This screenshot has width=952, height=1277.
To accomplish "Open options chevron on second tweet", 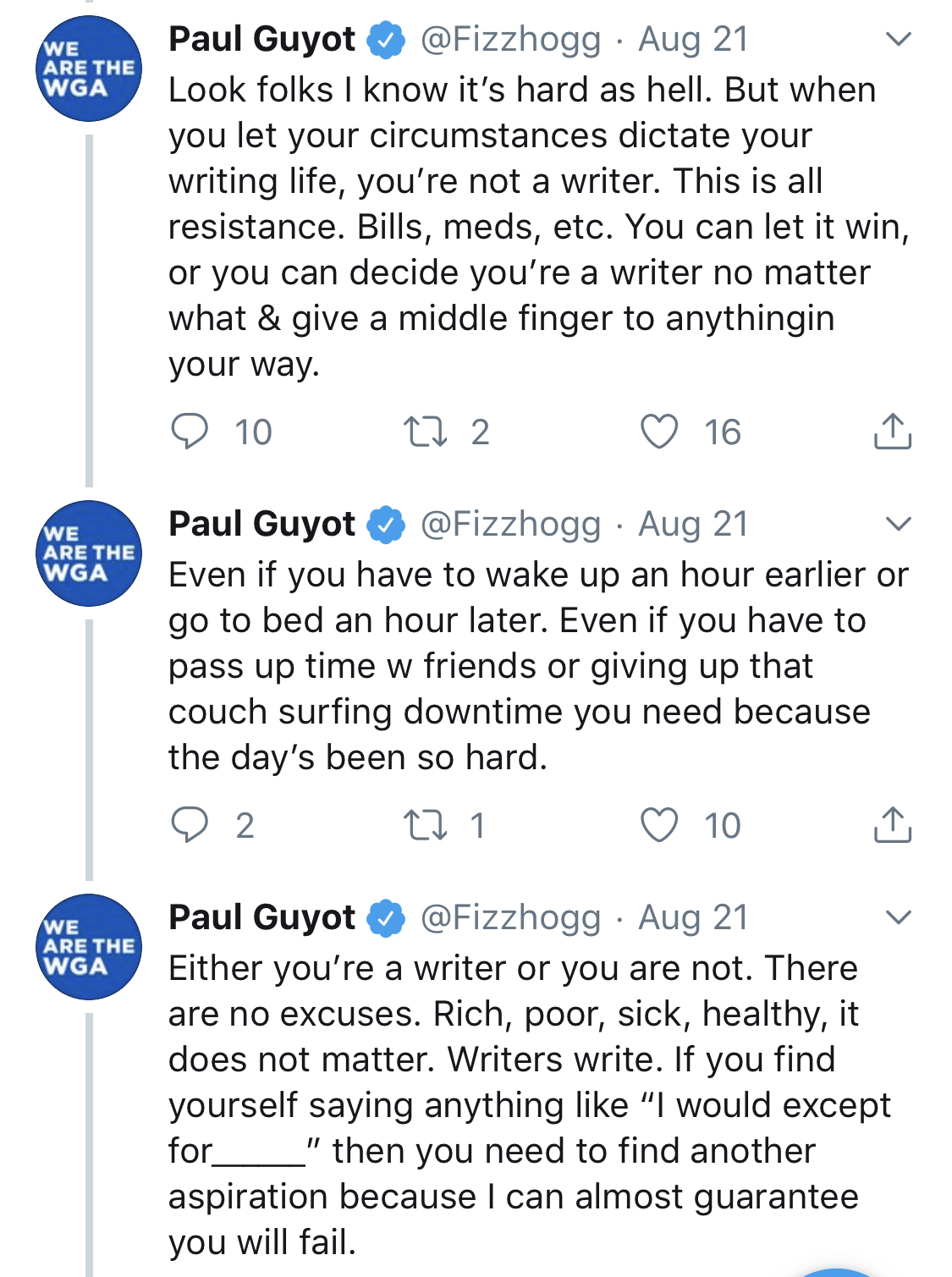I will 897,524.
